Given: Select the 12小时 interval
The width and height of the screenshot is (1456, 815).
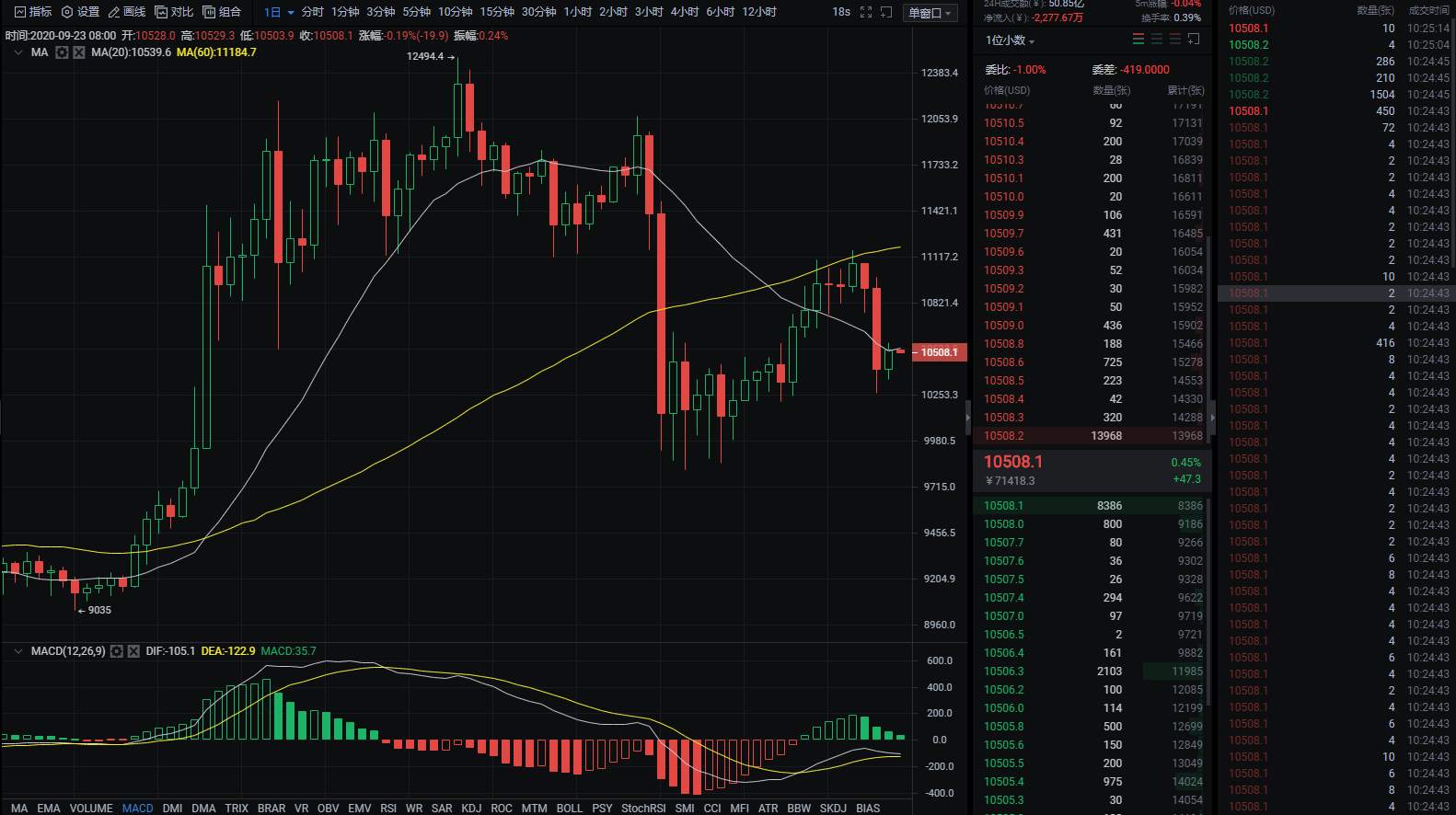Looking at the screenshot, I should pyautogui.click(x=759, y=12).
